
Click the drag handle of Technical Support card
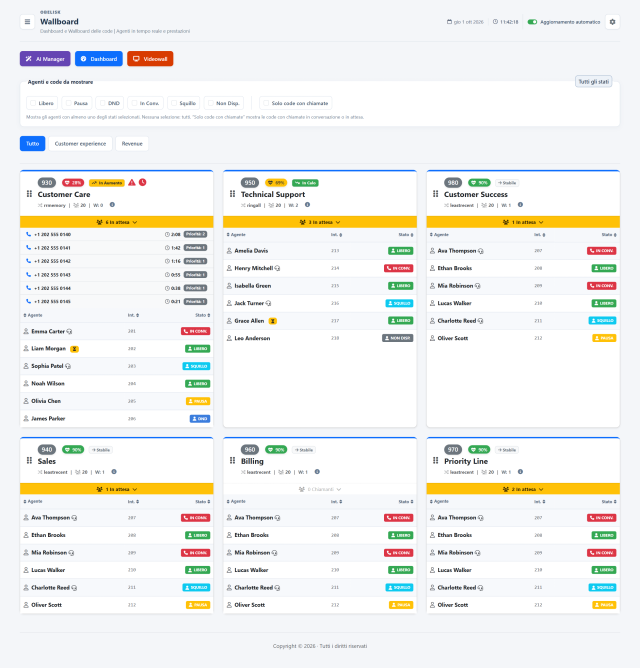pos(232,194)
